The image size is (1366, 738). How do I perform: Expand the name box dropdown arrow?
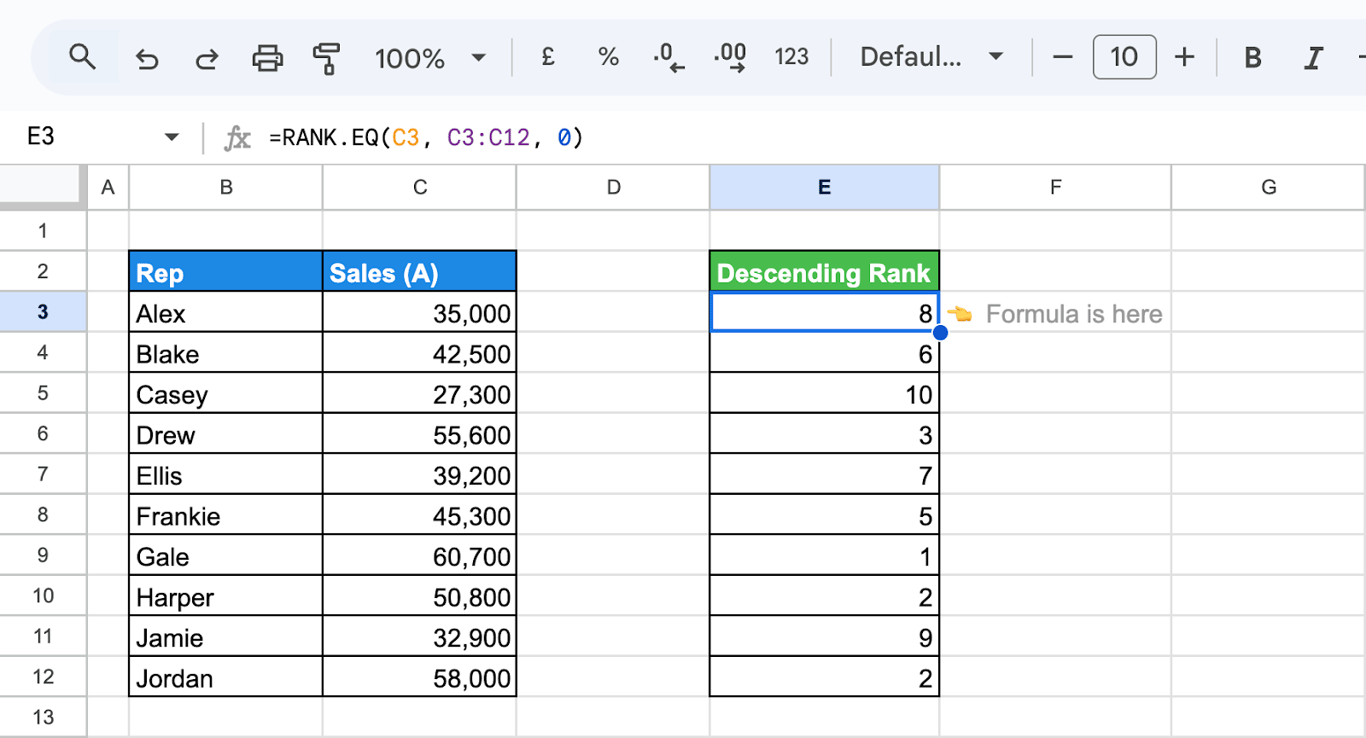coord(171,137)
